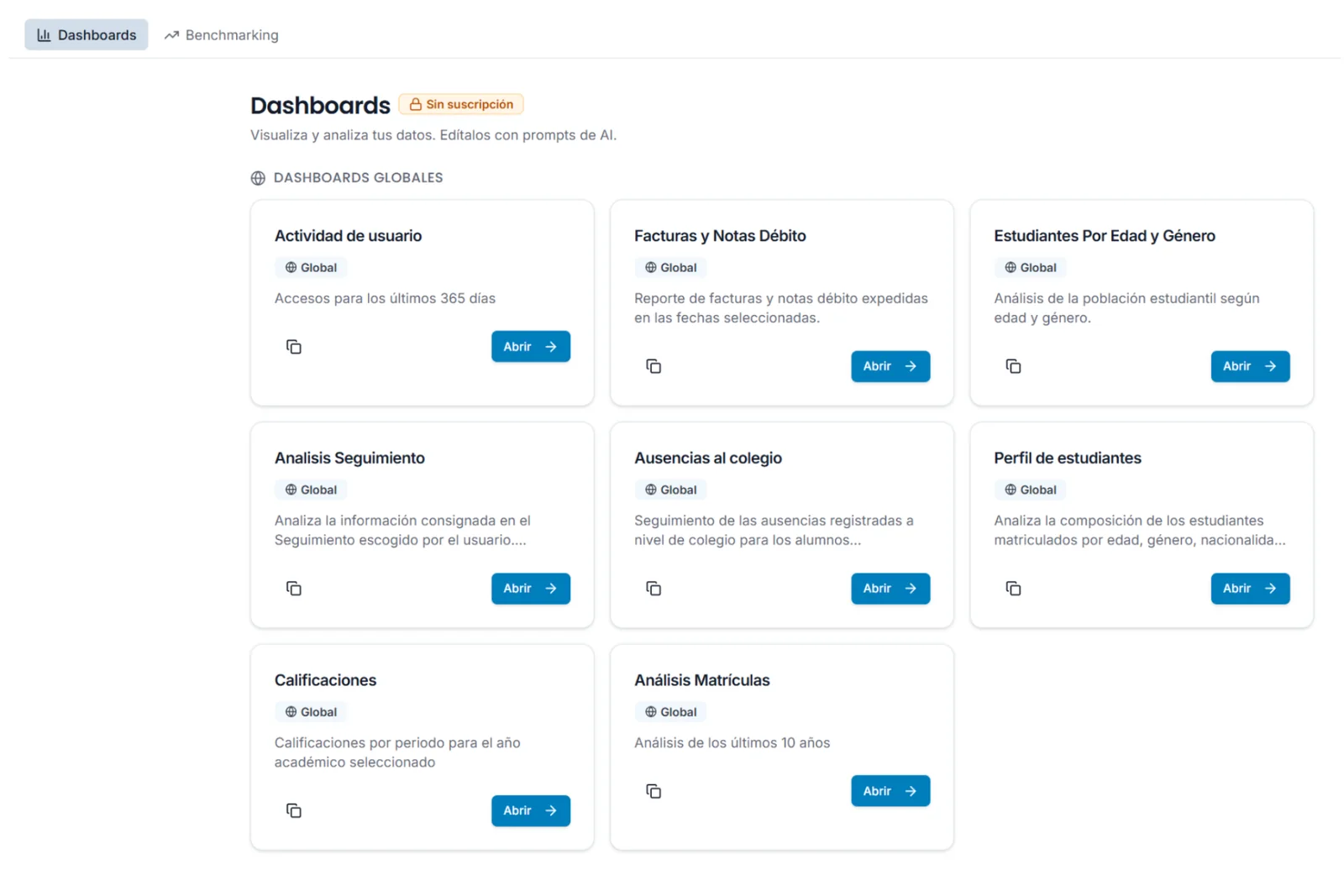
Task: Click the Analisis Seguimiento title
Action: point(349,458)
